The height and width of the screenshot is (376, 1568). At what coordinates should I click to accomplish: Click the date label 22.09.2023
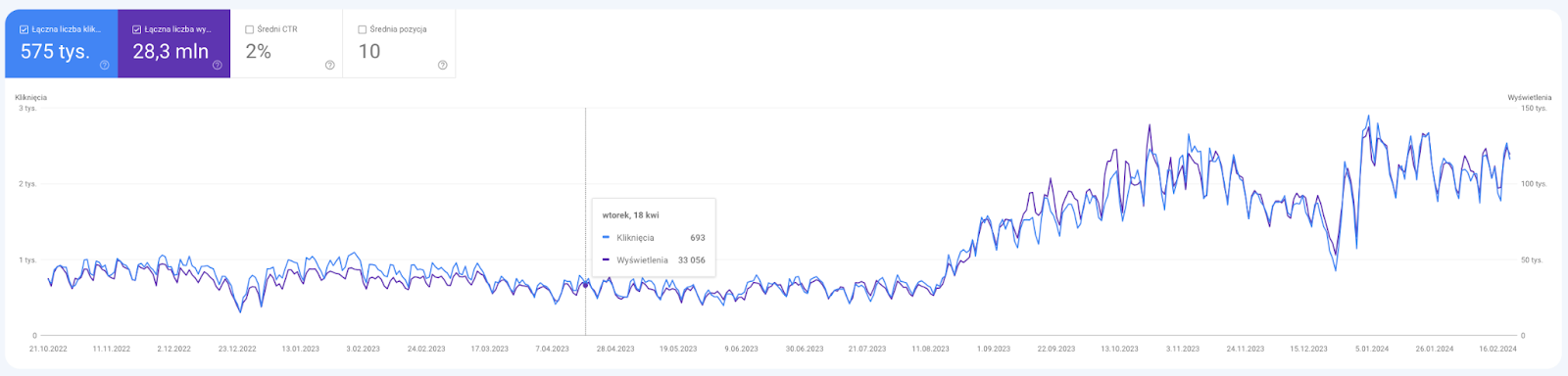(1056, 349)
